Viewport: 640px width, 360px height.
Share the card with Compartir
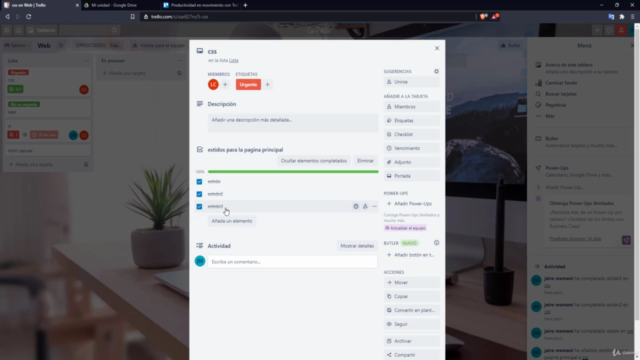[411, 355]
